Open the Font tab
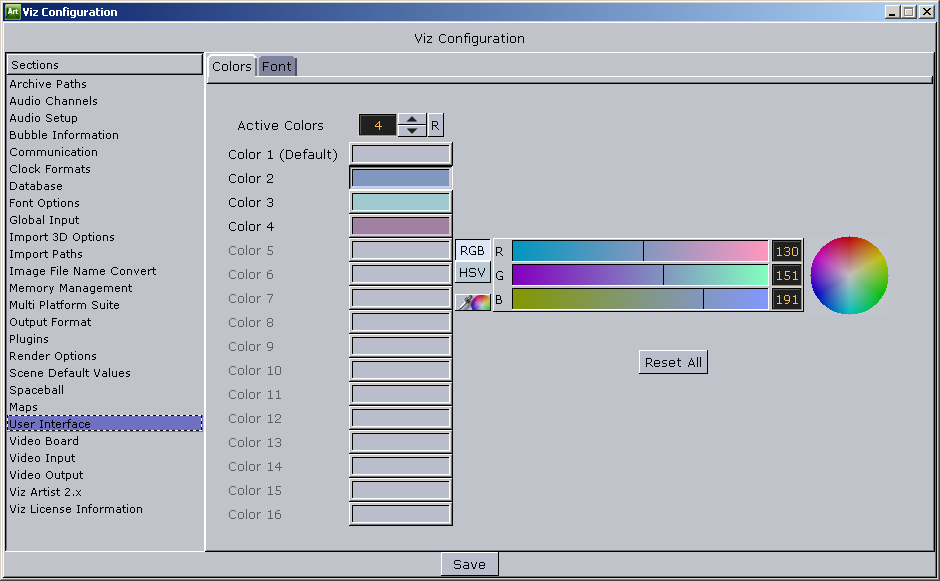This screenshot has width=940, height=581. [x=277, y=66]
